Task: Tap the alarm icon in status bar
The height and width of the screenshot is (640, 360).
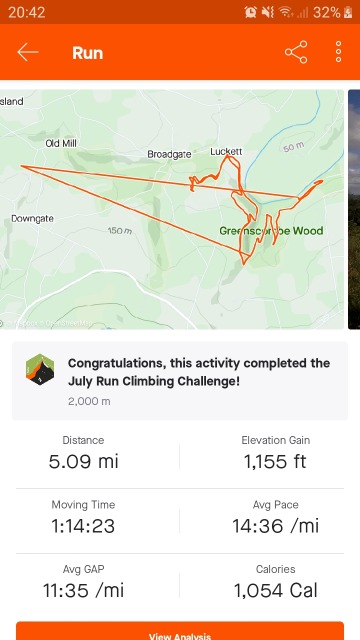Action: [250, 12]
